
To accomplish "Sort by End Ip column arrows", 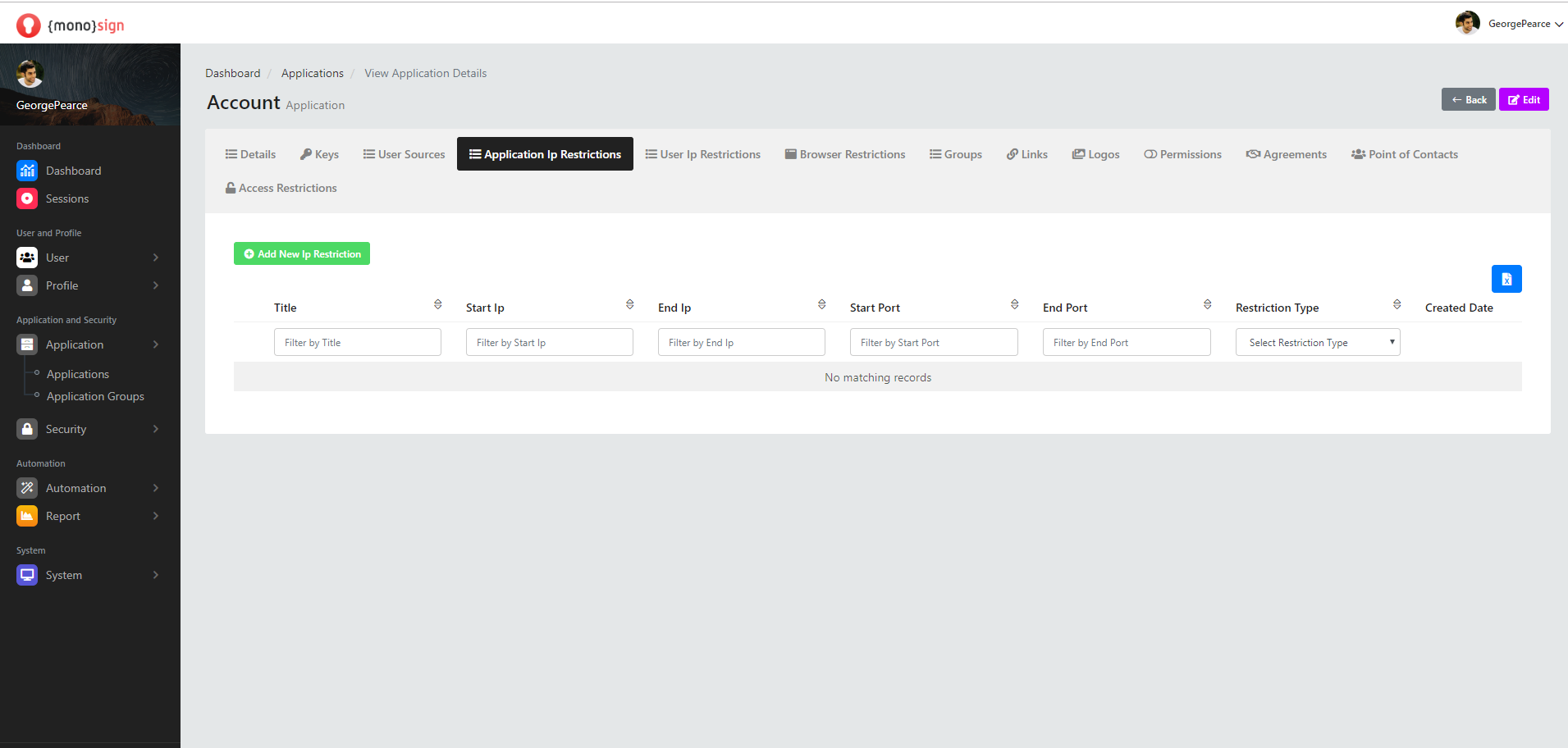I will pos(822,304).
